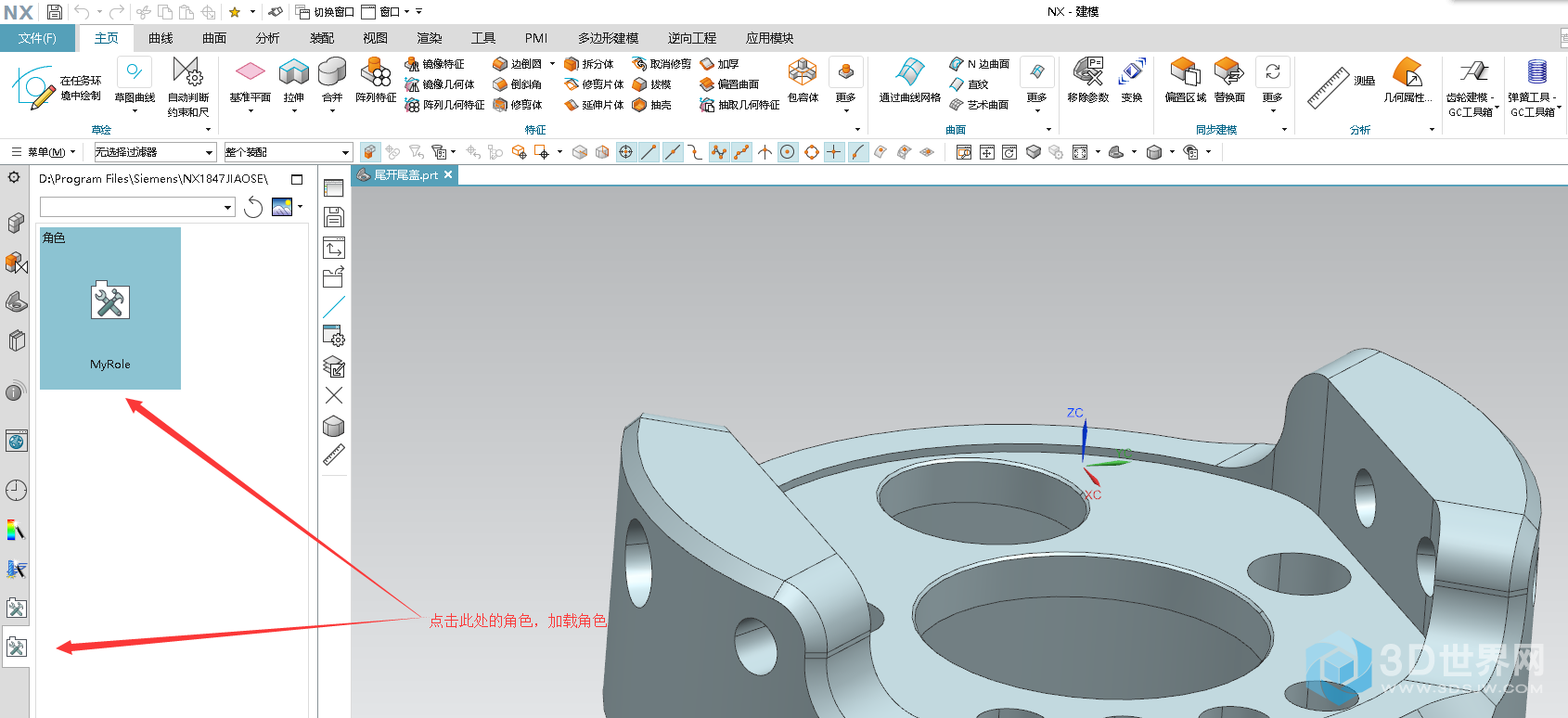Launch the 移除参数 remove parameters tool
The height and width of the screenshot is (718, 1568).
coord(1088,81)
